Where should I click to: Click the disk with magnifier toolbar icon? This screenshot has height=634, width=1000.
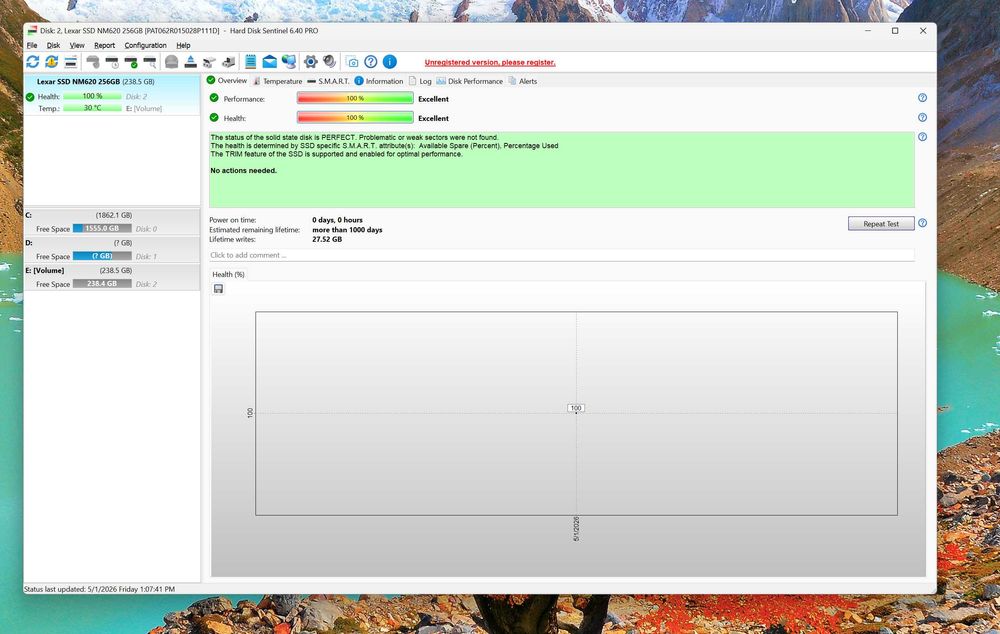(150, 62)
